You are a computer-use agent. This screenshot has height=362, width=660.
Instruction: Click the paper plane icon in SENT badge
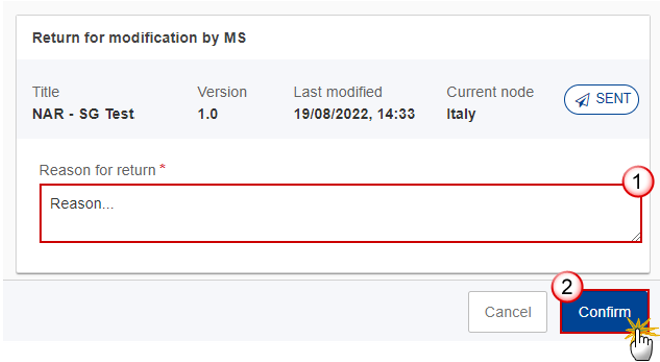click(x=583, y=100)
